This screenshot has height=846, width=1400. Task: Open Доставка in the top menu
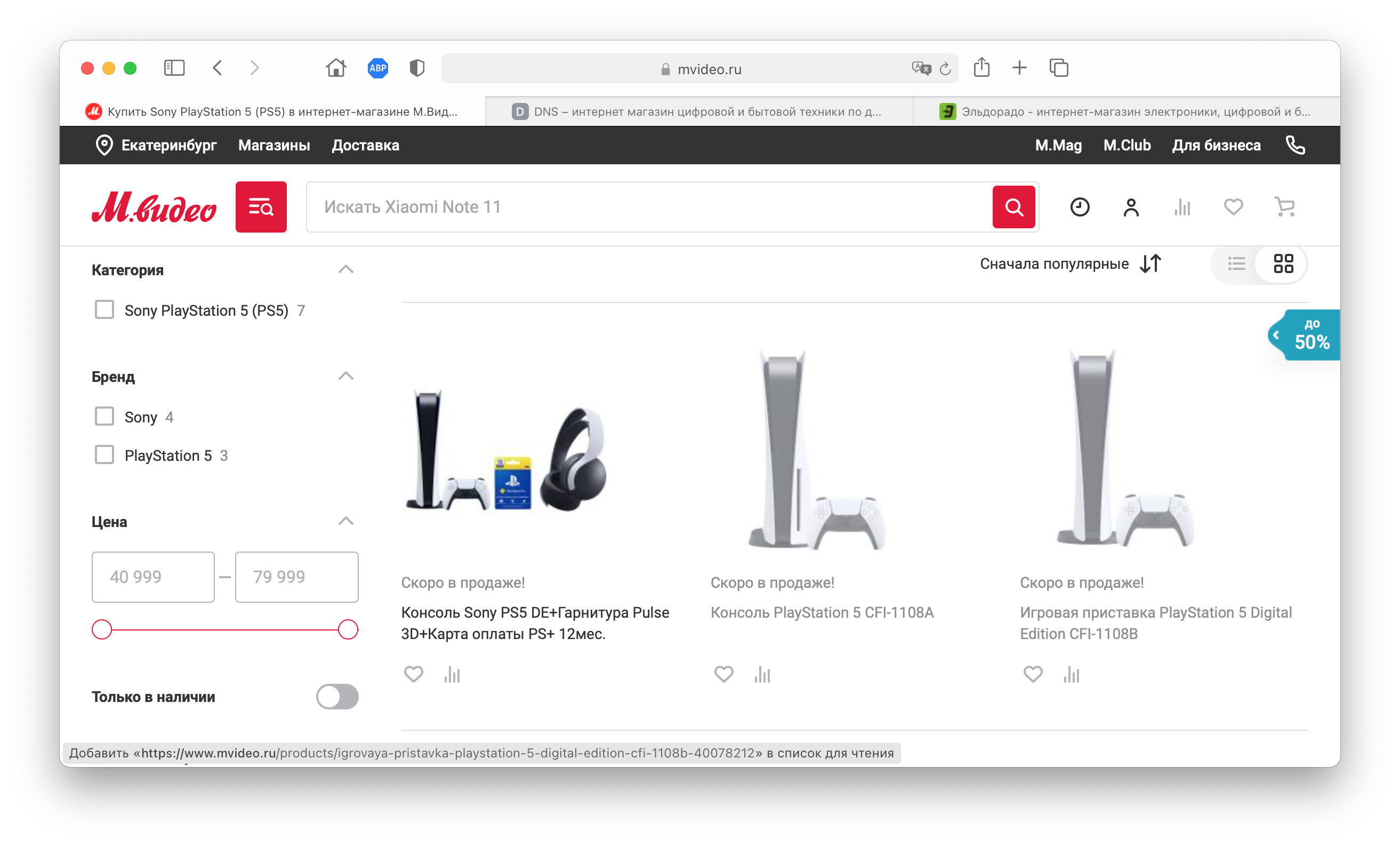tap(365, 146)
